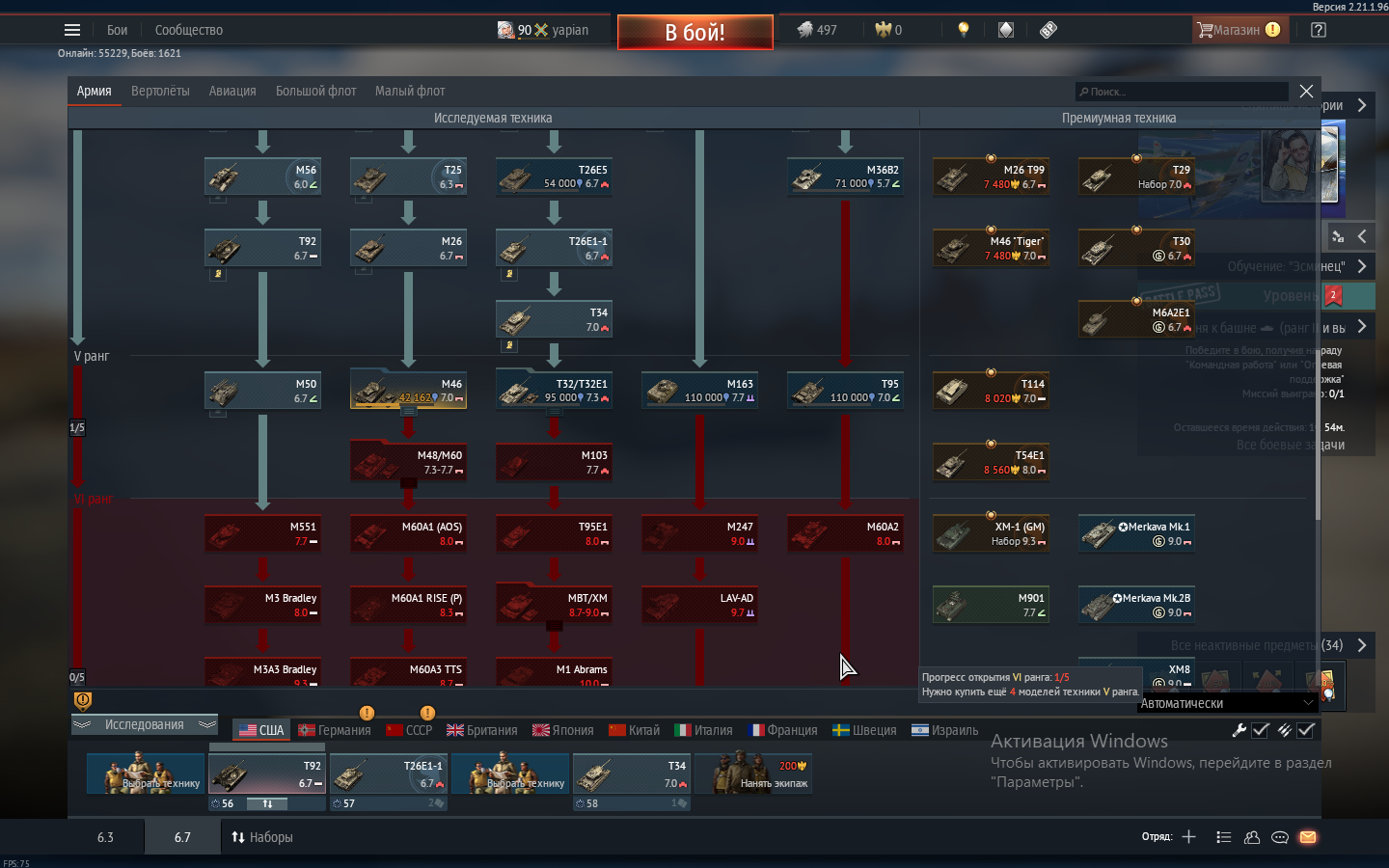
Task: Click the В бой! battle button
Action: [694, 32]
